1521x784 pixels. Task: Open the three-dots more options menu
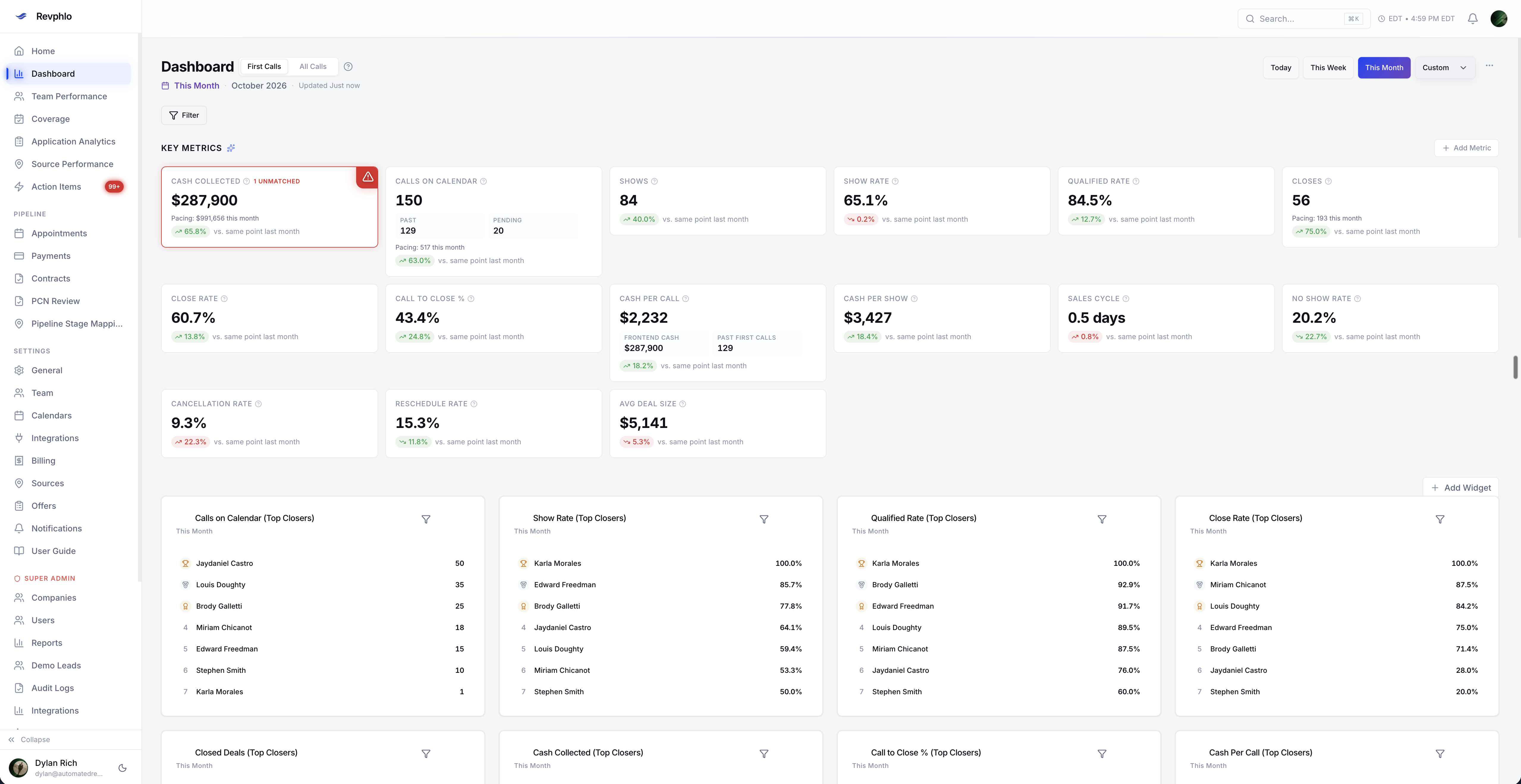[1489, 65]
